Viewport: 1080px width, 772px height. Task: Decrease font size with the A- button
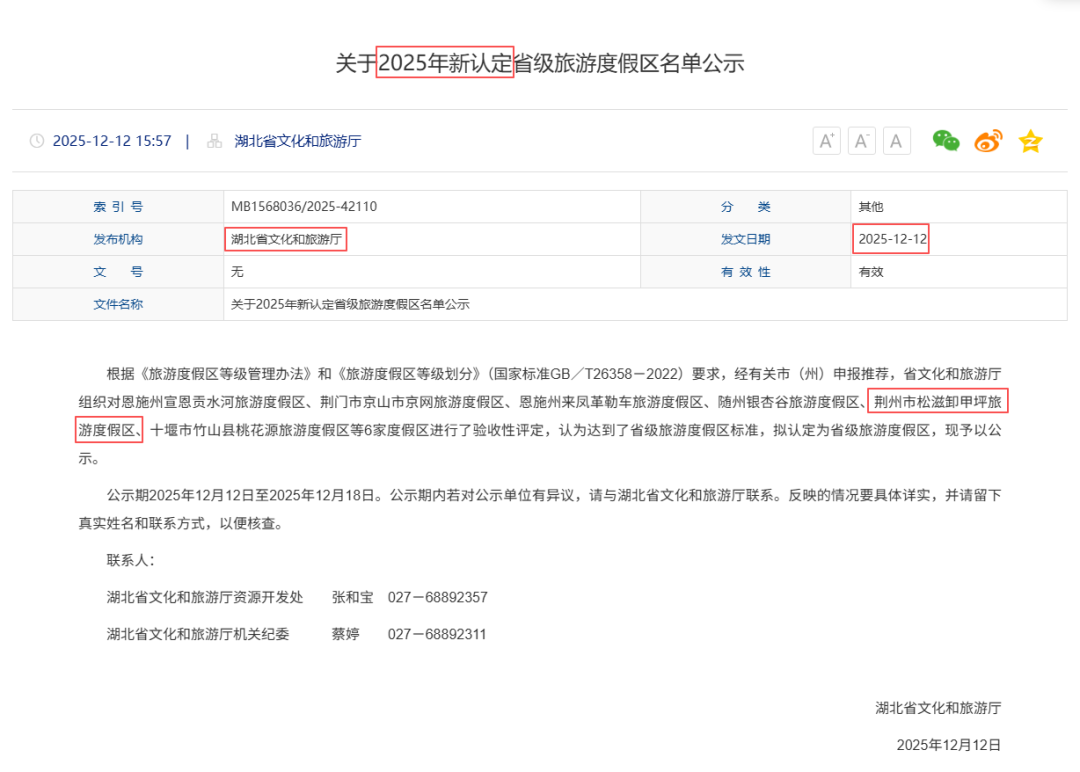(x=861, y=141)
